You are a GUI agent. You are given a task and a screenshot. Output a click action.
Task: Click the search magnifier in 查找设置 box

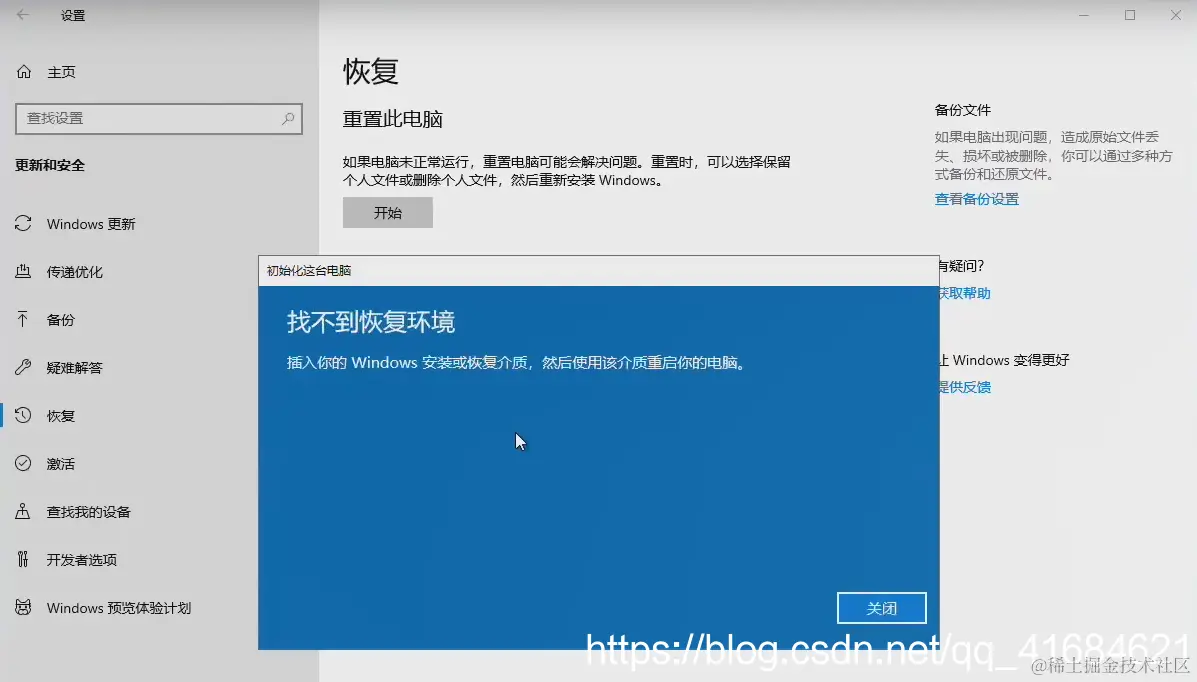coord(287,118)
